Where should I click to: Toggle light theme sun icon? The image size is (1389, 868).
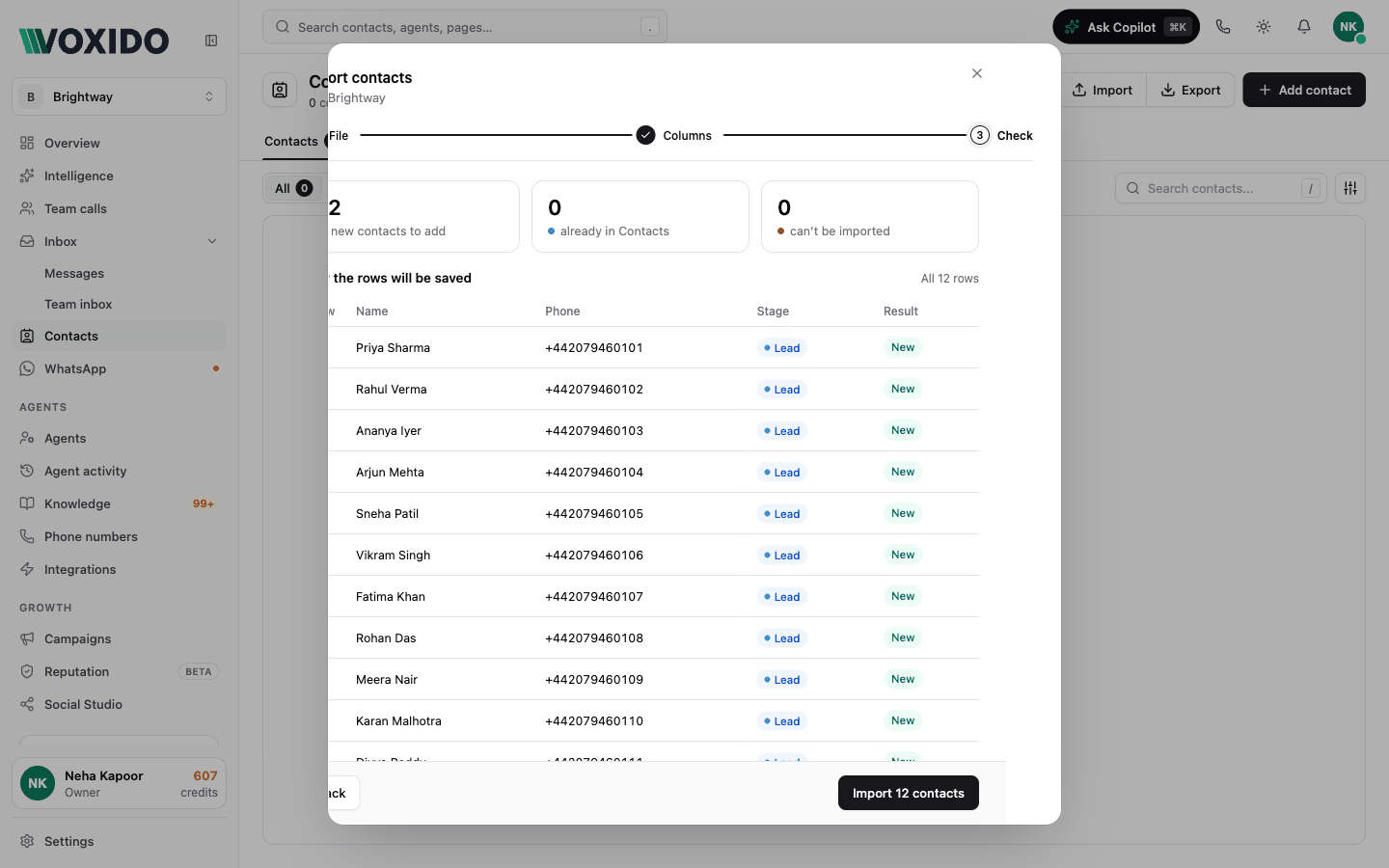(1264, 27)
